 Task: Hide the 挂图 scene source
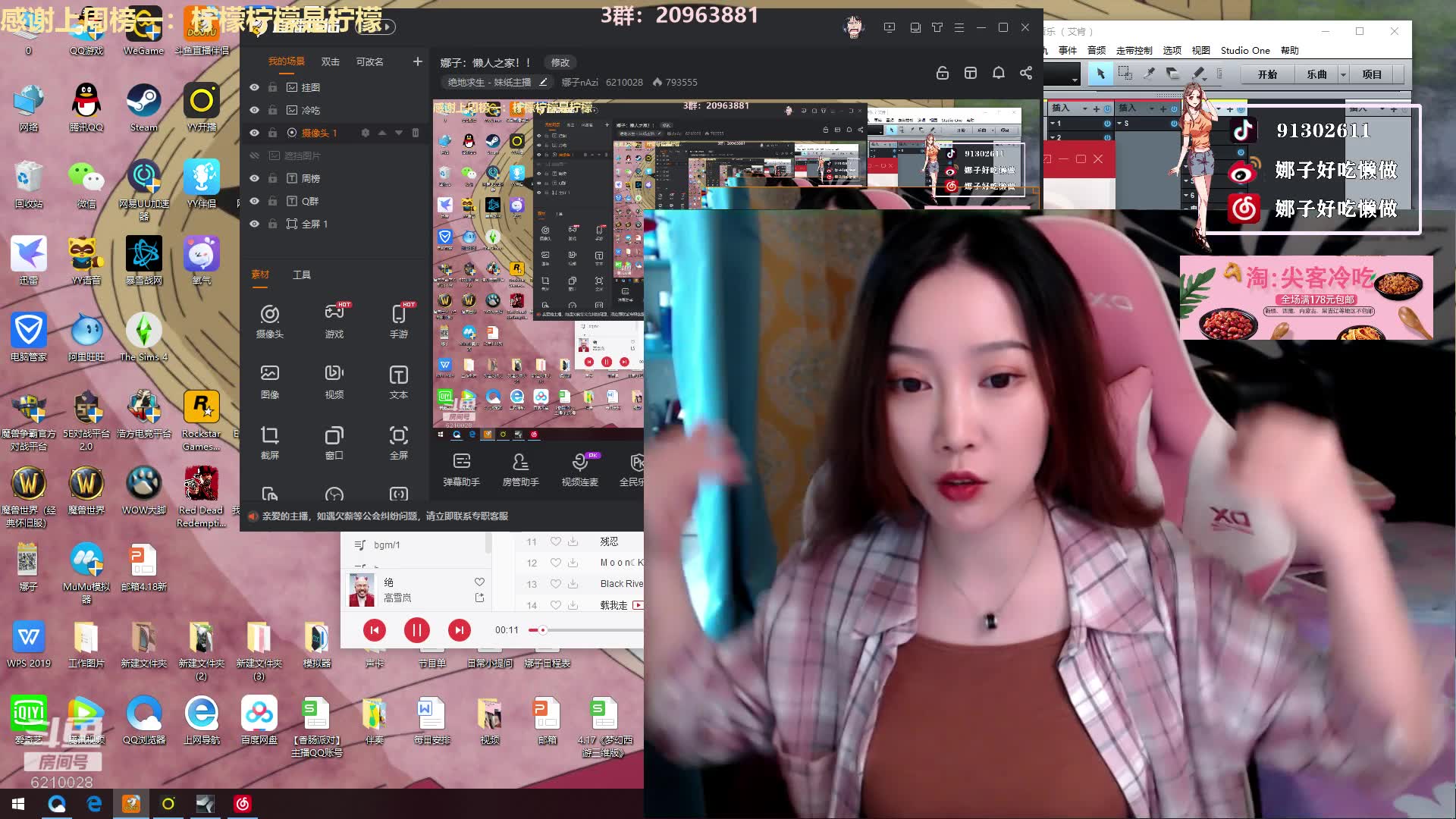[255, 87]
